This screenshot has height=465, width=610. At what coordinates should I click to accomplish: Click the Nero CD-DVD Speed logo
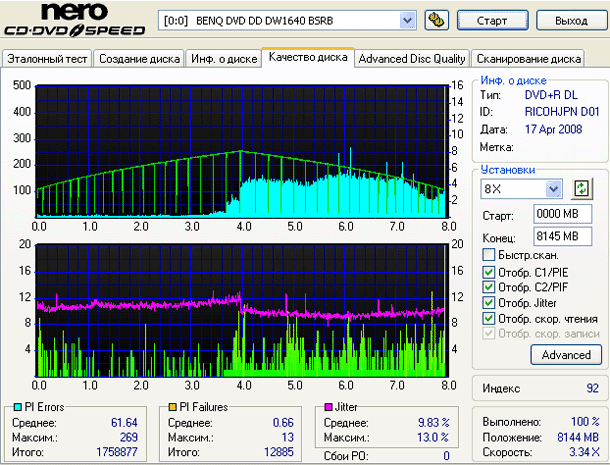pos(74,19)
